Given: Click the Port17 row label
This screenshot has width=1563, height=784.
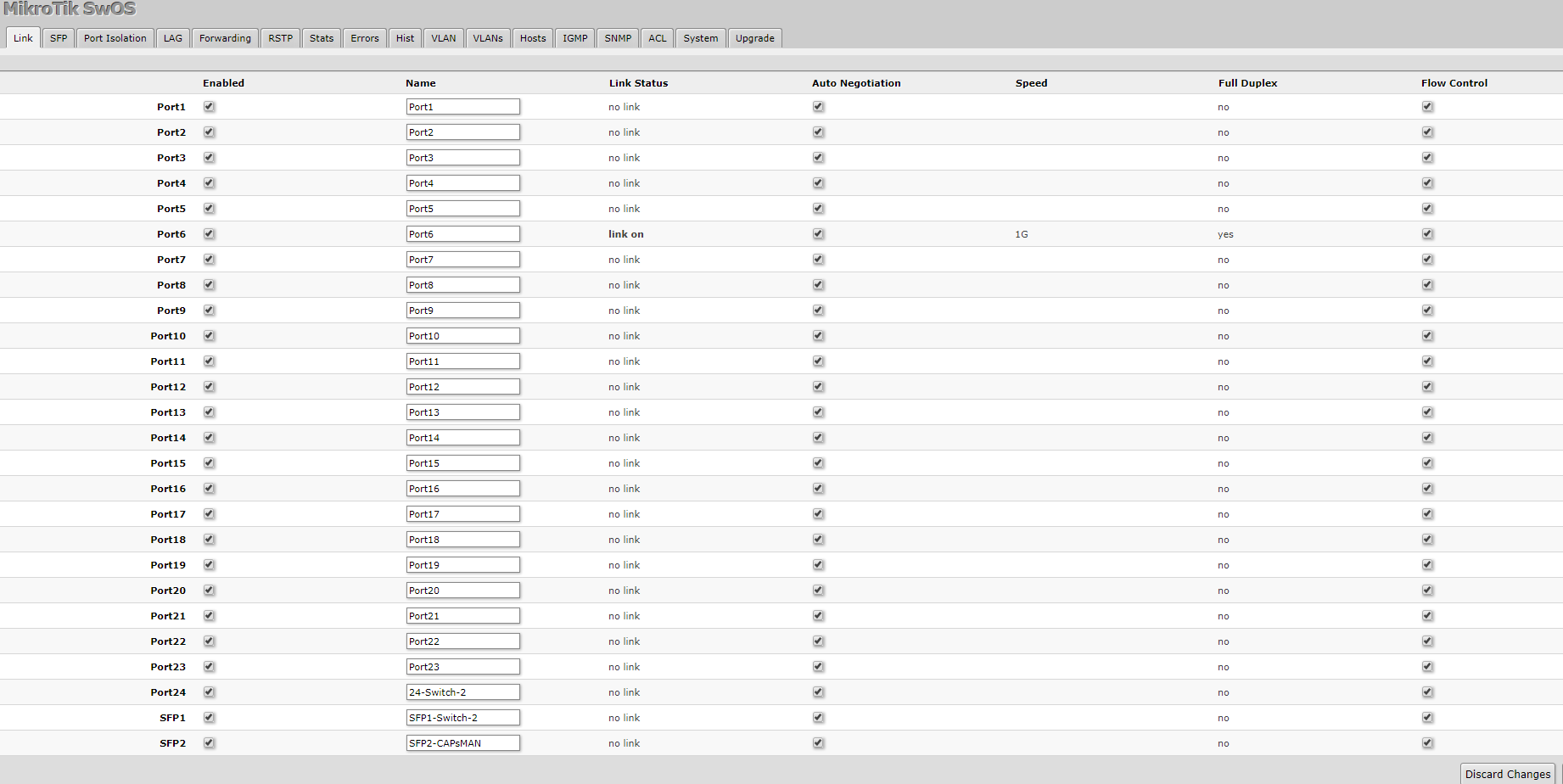Looking at the screenshot, I should coord(168,514).
